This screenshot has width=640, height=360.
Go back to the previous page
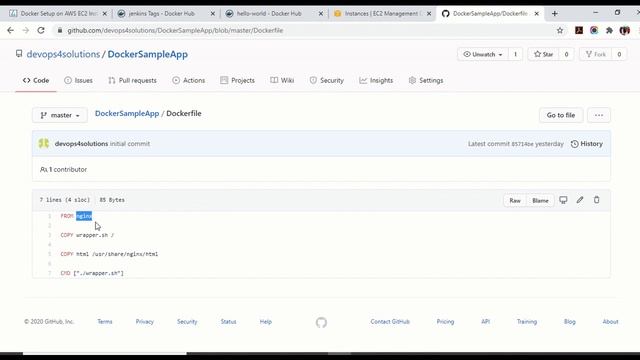[11, 30]
